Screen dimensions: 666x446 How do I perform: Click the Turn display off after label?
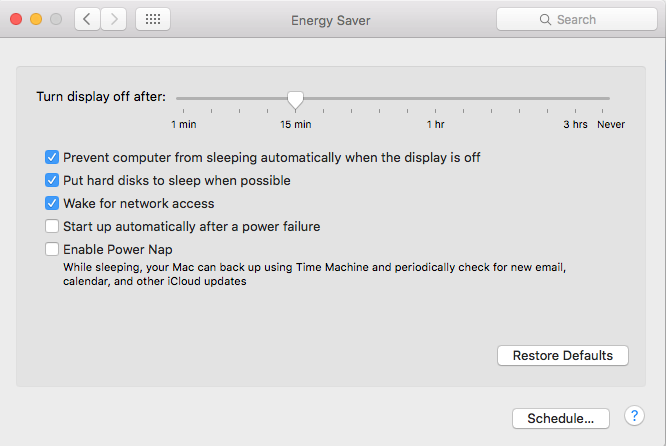101,96
